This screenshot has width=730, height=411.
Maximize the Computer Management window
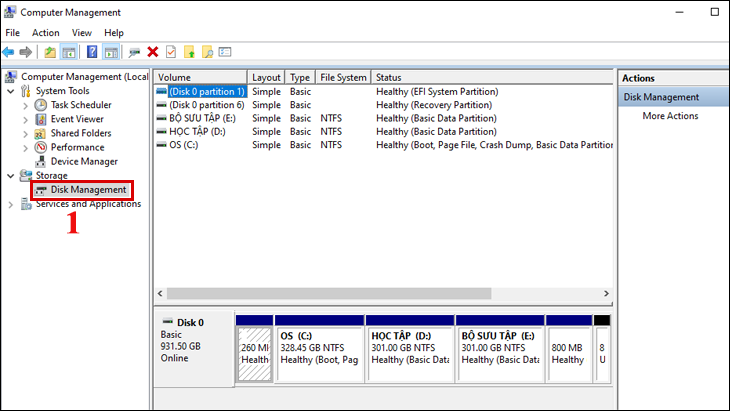(x=715, y=12)
